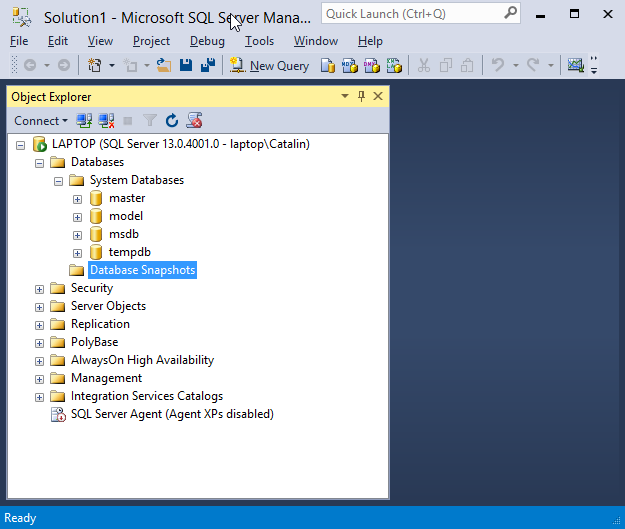Viewport: 625px width, 529px height.
Task: Expand Integration Services Catalogs folder
Action: pyautogui.click(x=39, y=397)
